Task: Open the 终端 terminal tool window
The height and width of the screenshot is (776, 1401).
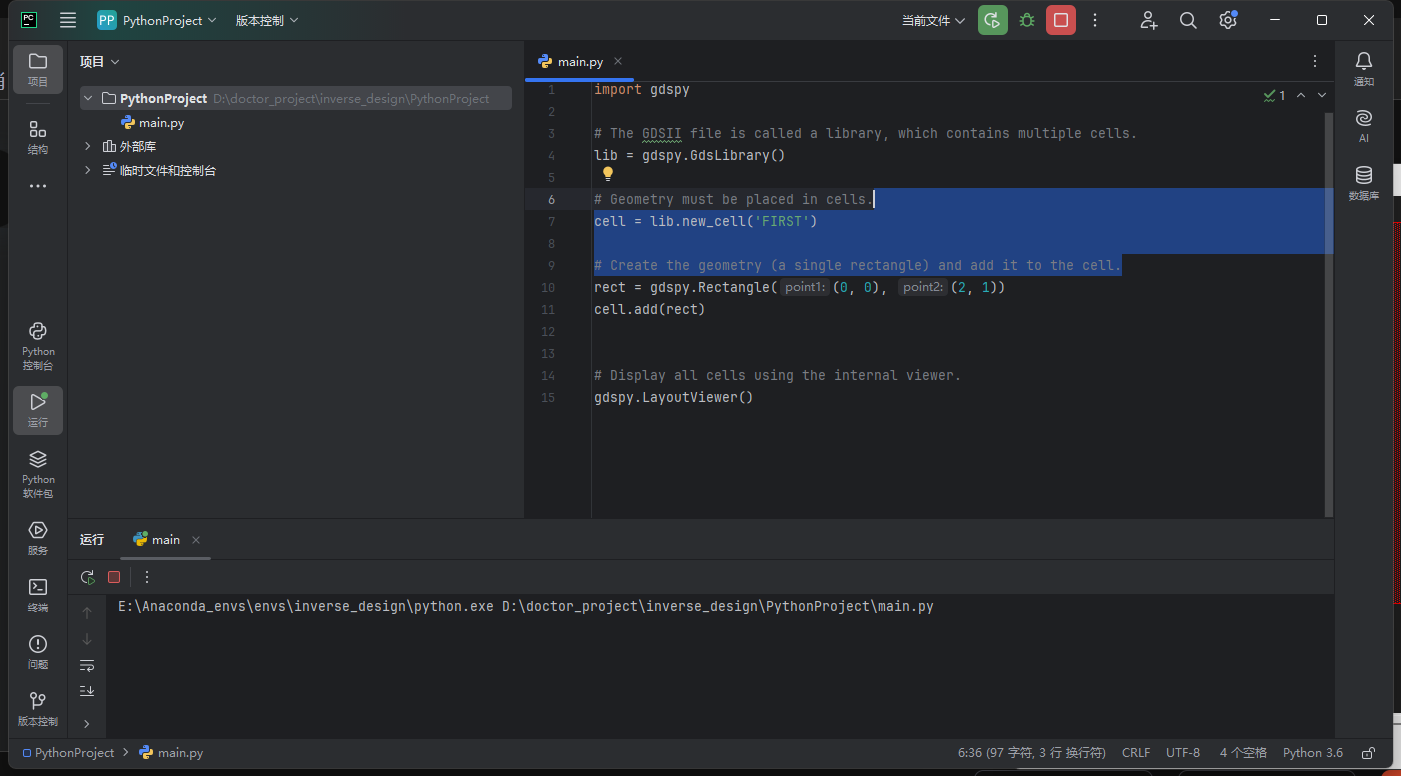Action: coord(37,595)
